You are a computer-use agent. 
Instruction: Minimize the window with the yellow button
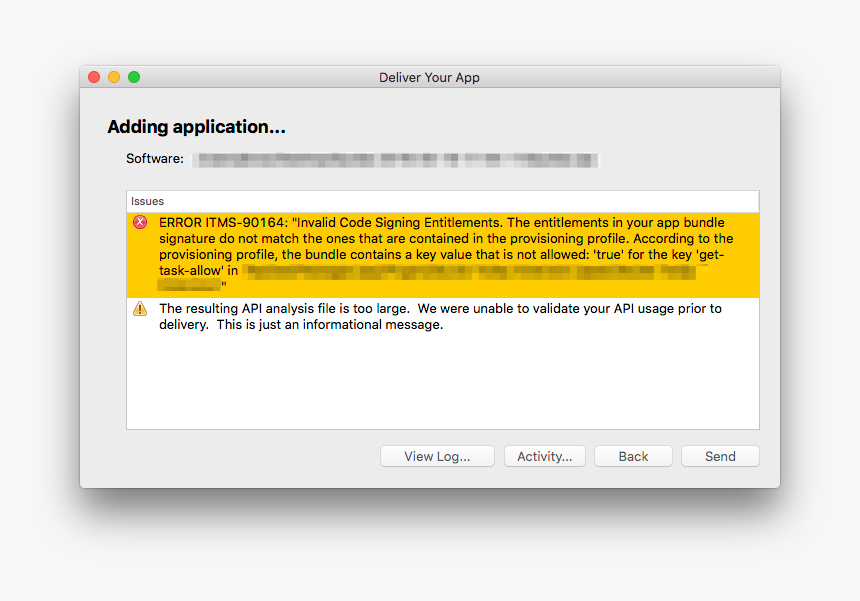[114, 77]
